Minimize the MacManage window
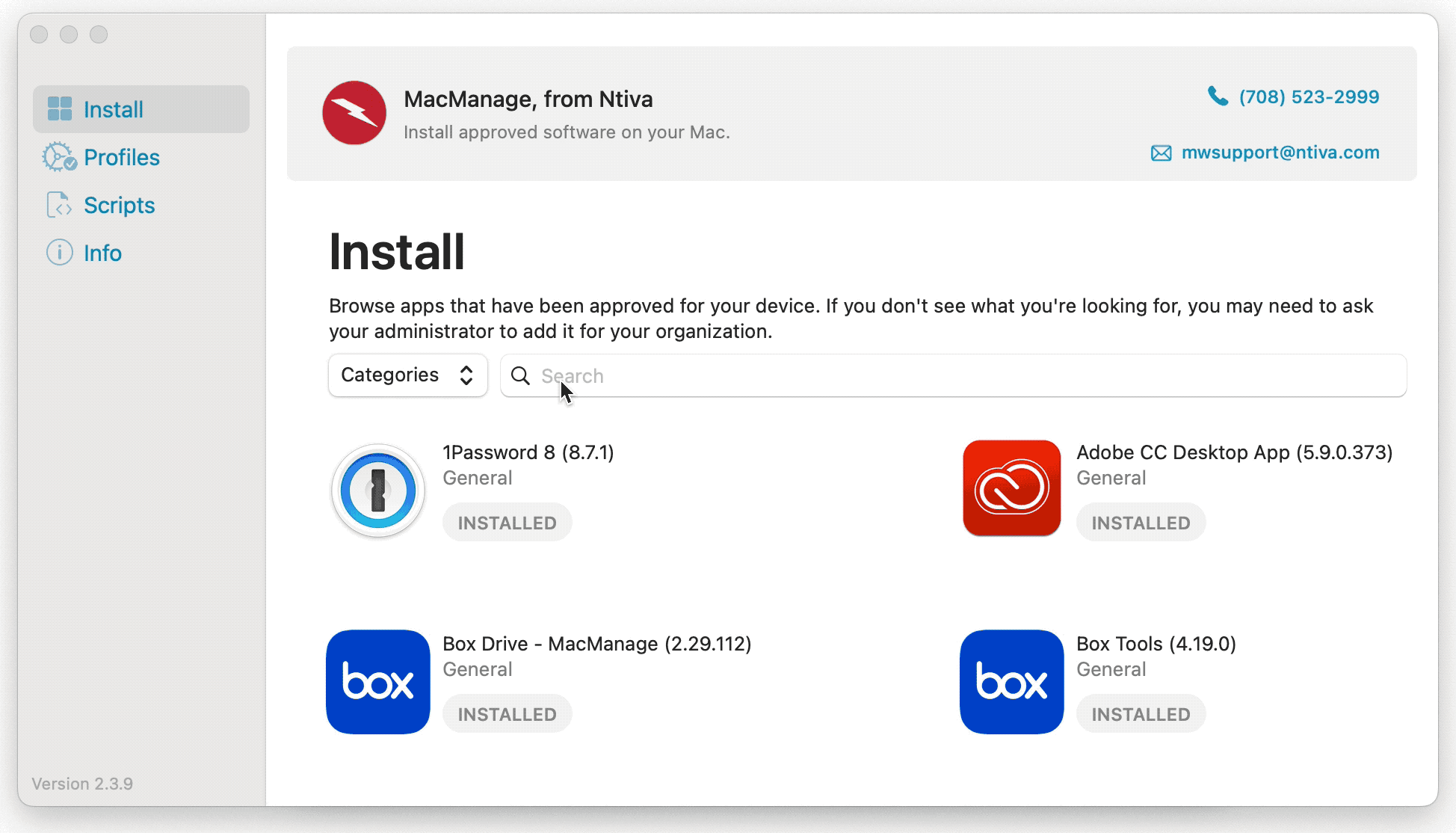 tap(69, 34)
